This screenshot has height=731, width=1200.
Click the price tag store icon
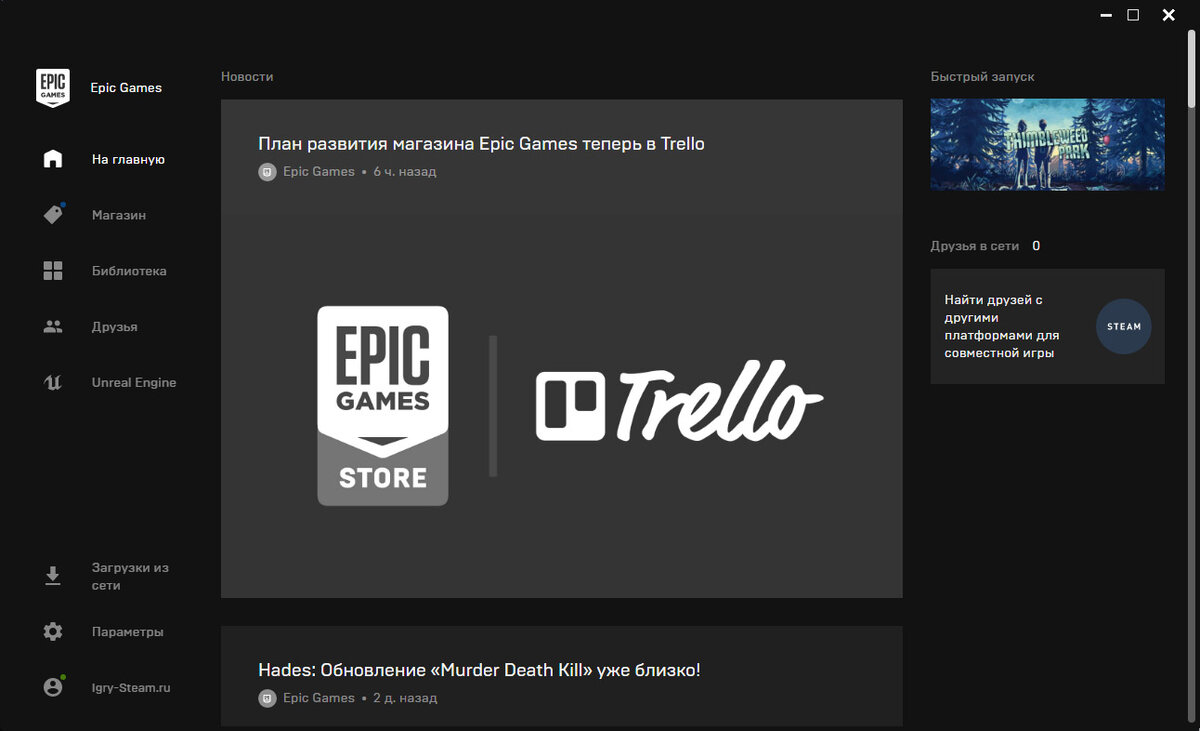[x=53, y=214]
